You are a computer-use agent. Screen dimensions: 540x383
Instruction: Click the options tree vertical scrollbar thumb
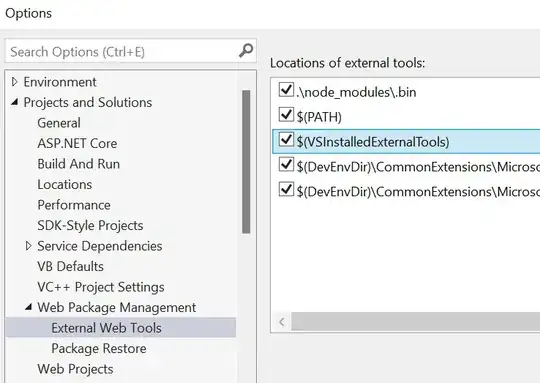coord(246,162)
